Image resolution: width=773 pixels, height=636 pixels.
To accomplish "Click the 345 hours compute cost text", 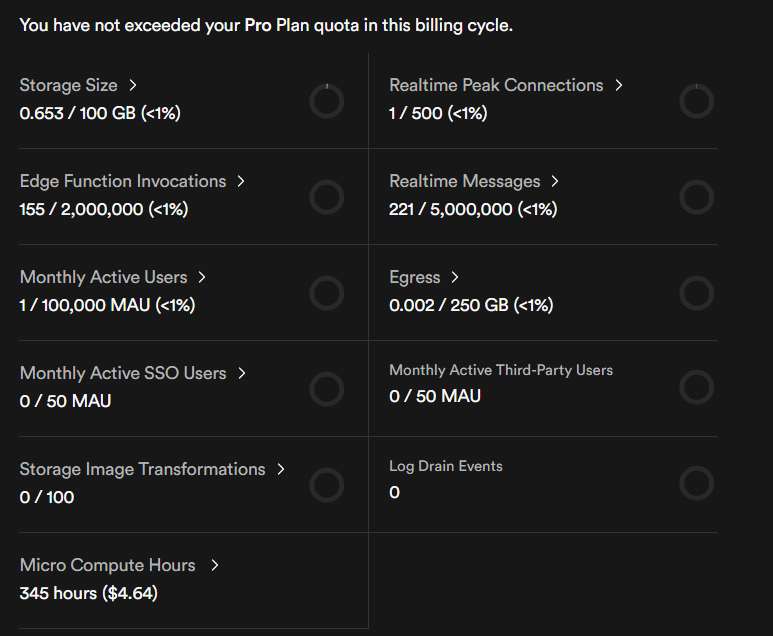I will coord(88,593).
